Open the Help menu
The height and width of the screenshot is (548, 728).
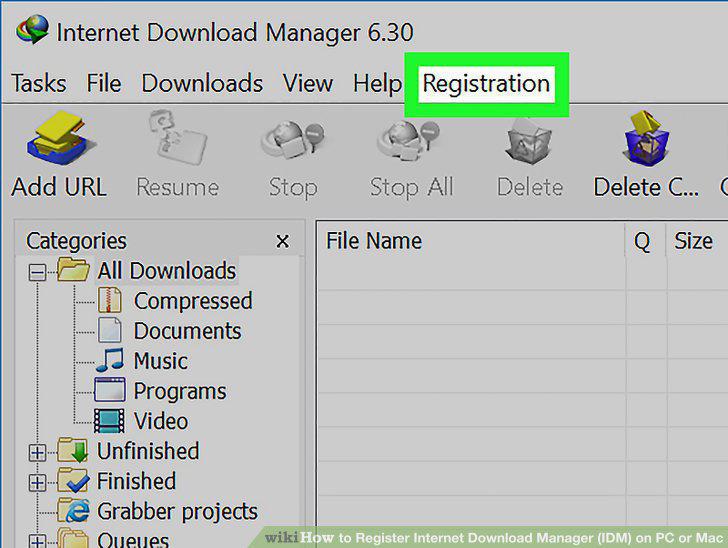coord(377,85)
